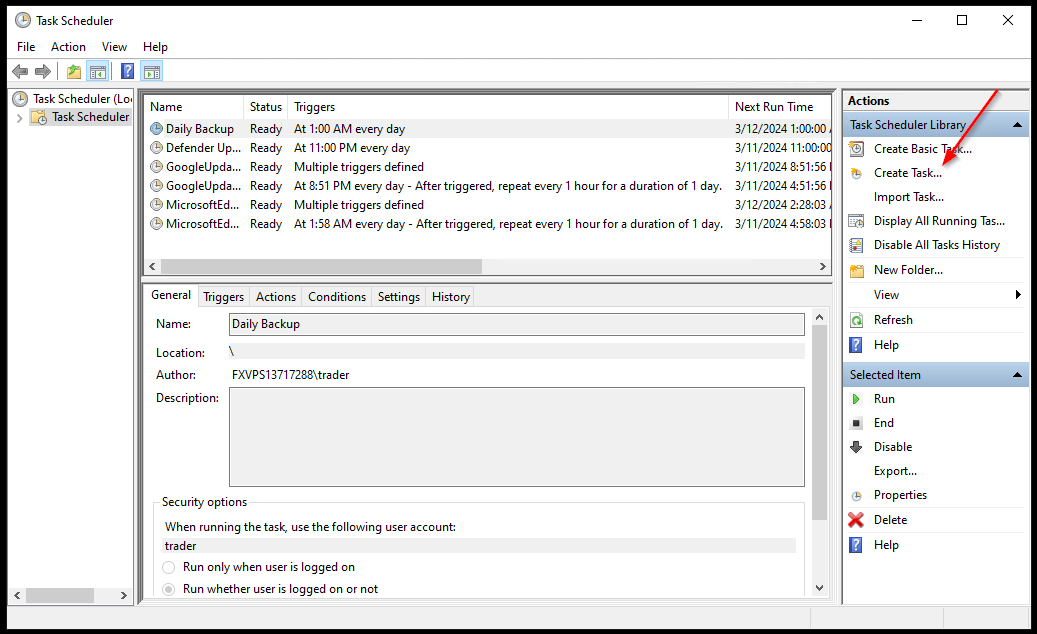This screenshot has width=1037, height=634.
Task: Collapse the Selected Item section
Action: (x=1017, y=375)
